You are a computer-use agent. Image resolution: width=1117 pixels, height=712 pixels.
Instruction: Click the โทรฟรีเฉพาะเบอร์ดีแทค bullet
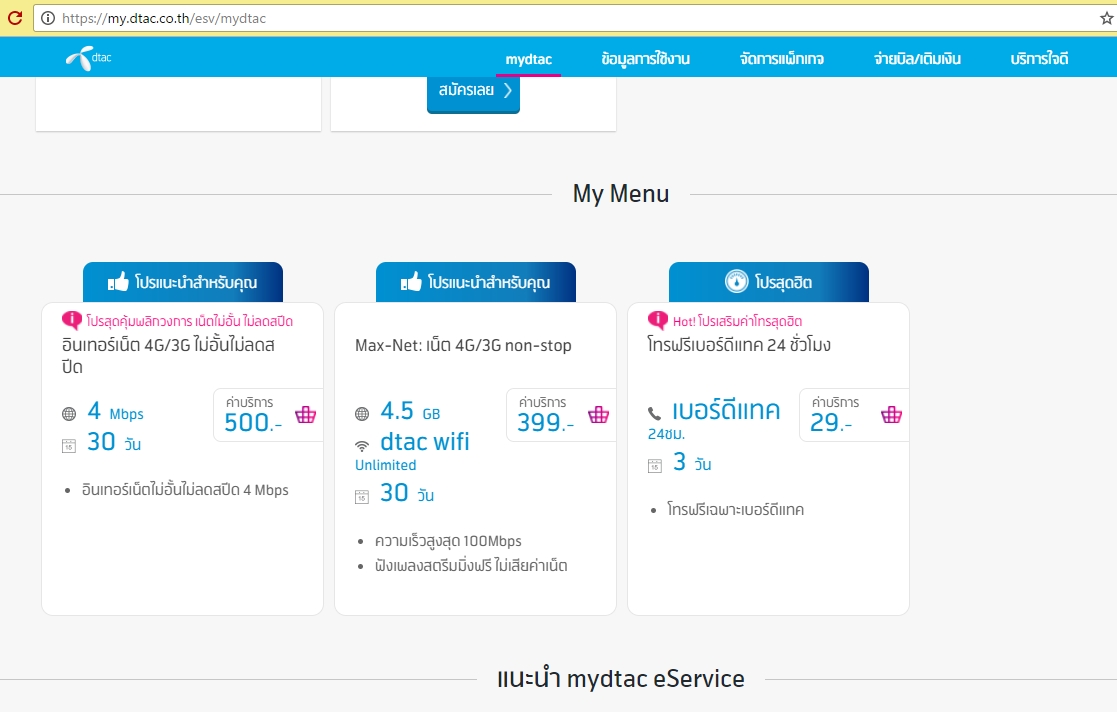735,510
